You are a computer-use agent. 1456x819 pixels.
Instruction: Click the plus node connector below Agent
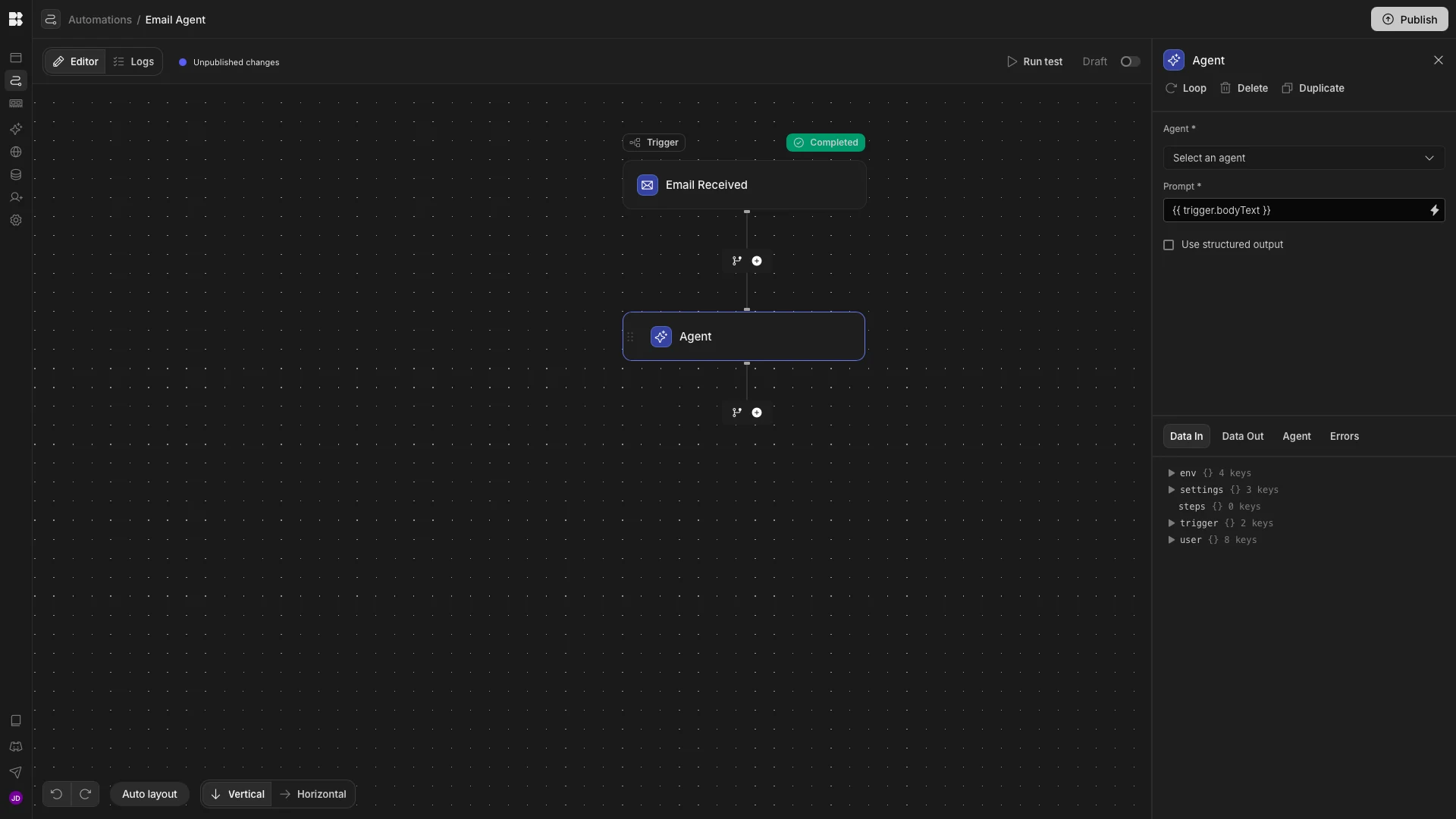tap(756, 413)
